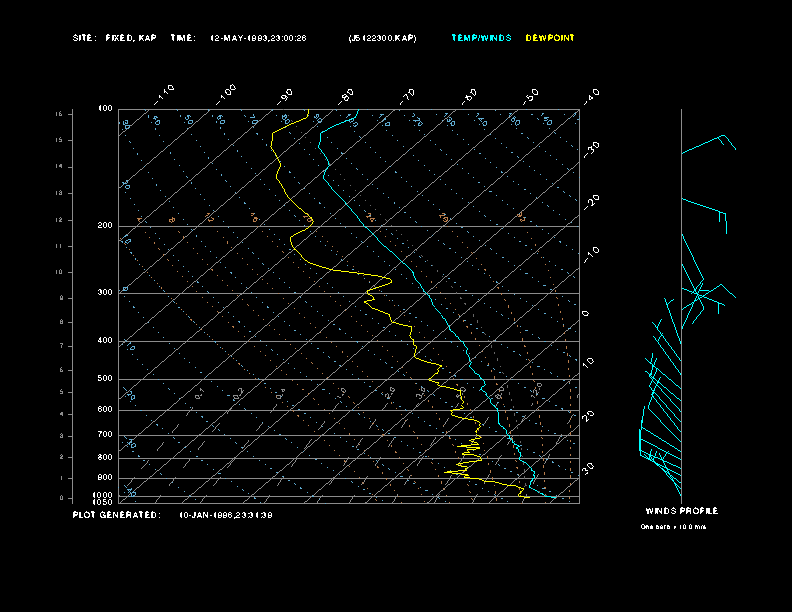Click the -40 isotherm label
792x612 pixels.
[x=591, y=96]
